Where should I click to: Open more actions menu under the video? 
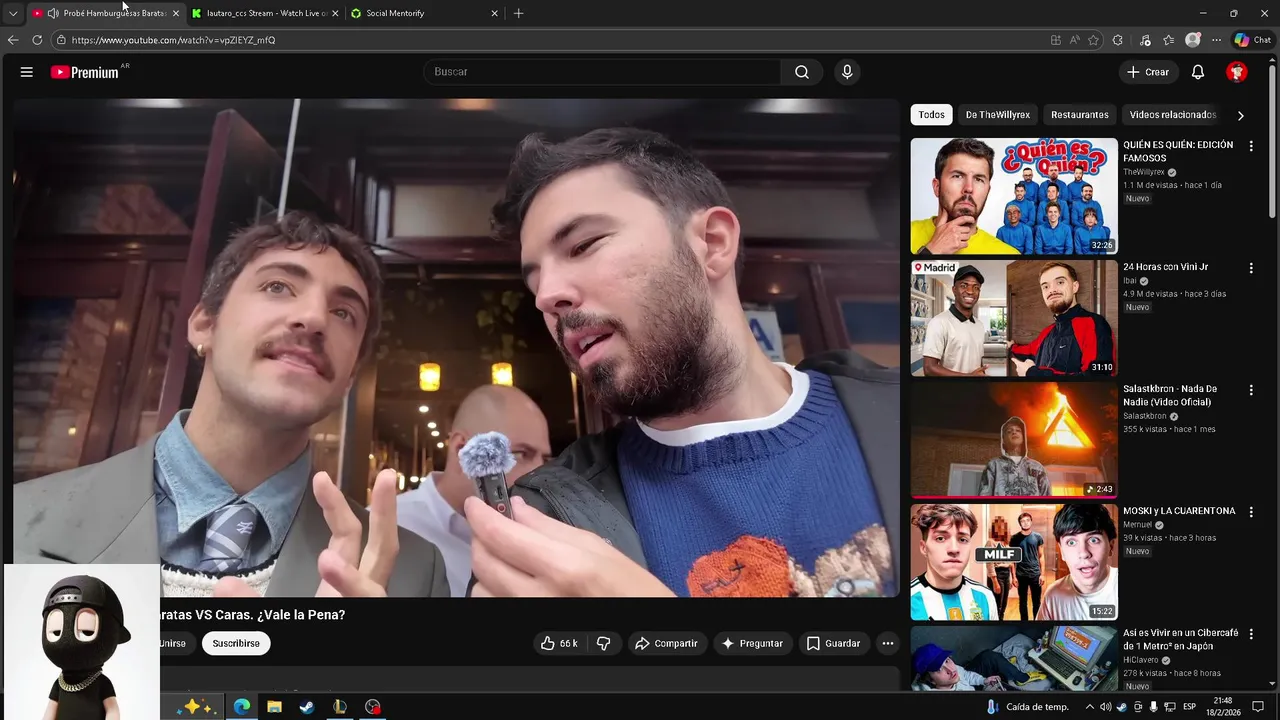(x=887, y=643)
